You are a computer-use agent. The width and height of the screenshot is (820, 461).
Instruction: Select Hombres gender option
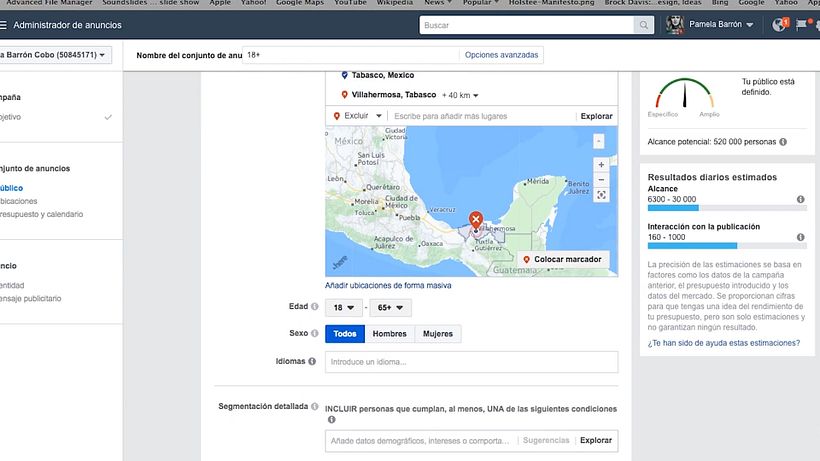pos(390,333)
